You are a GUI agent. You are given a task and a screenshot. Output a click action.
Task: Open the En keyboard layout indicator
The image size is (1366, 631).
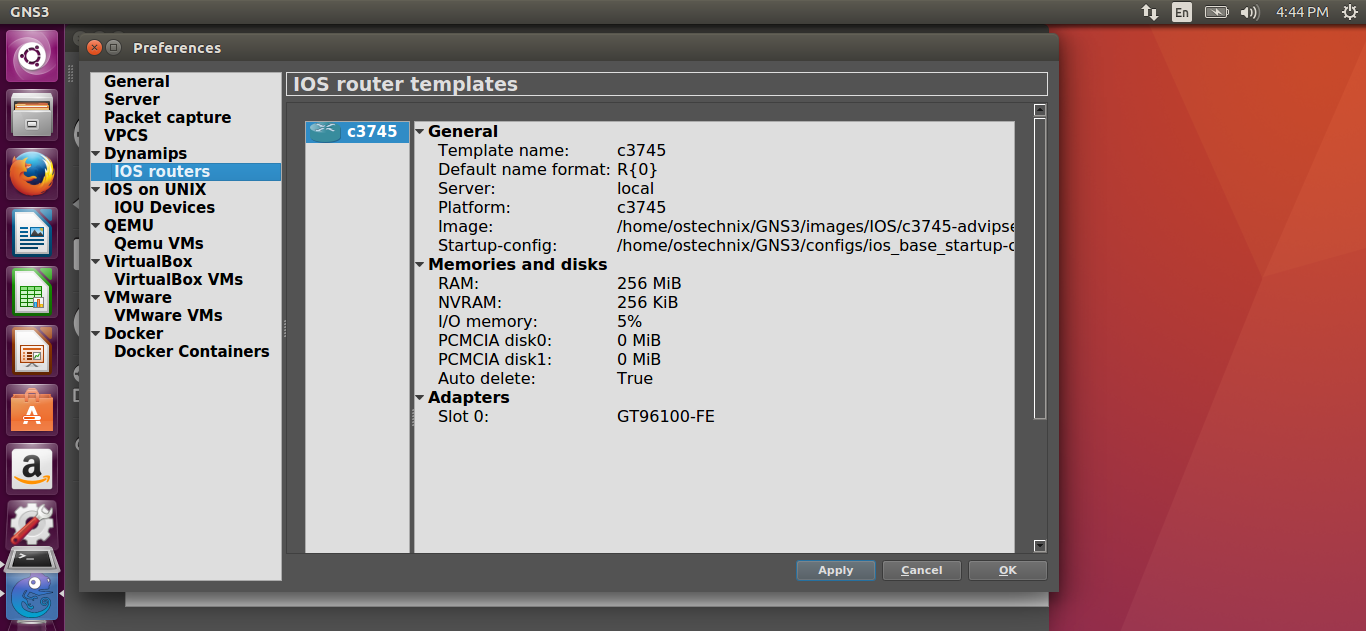click(1182, 12)
